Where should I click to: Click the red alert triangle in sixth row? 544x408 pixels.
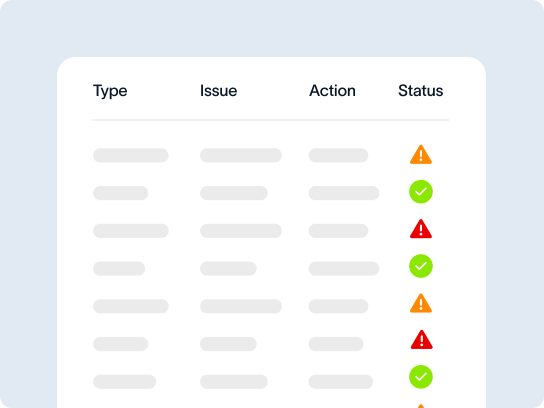pos(422,340)
